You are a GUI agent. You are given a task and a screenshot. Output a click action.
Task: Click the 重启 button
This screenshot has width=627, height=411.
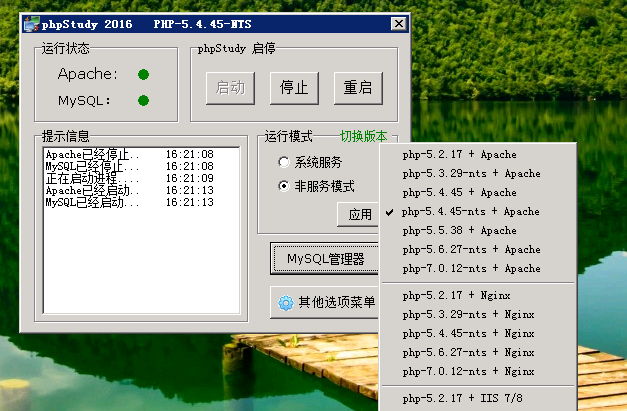pyautogui.click(x=358, y=88)
